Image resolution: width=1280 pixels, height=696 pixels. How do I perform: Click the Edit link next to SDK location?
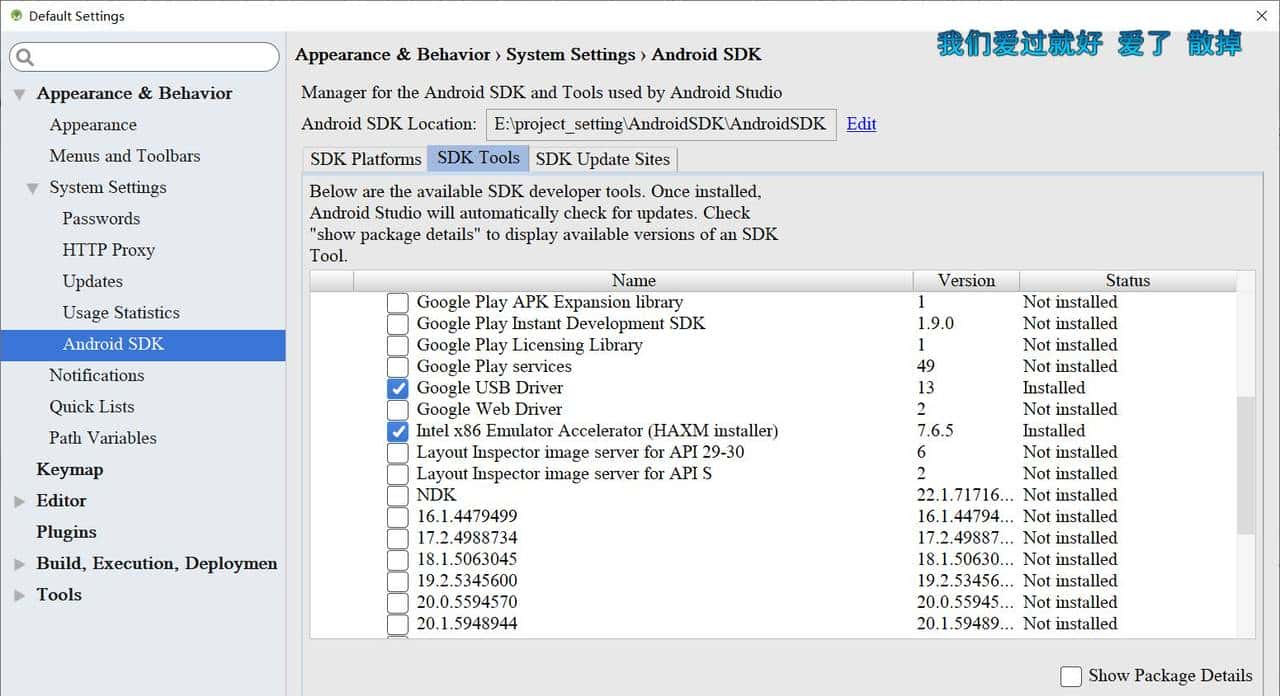tap(860, 124)
